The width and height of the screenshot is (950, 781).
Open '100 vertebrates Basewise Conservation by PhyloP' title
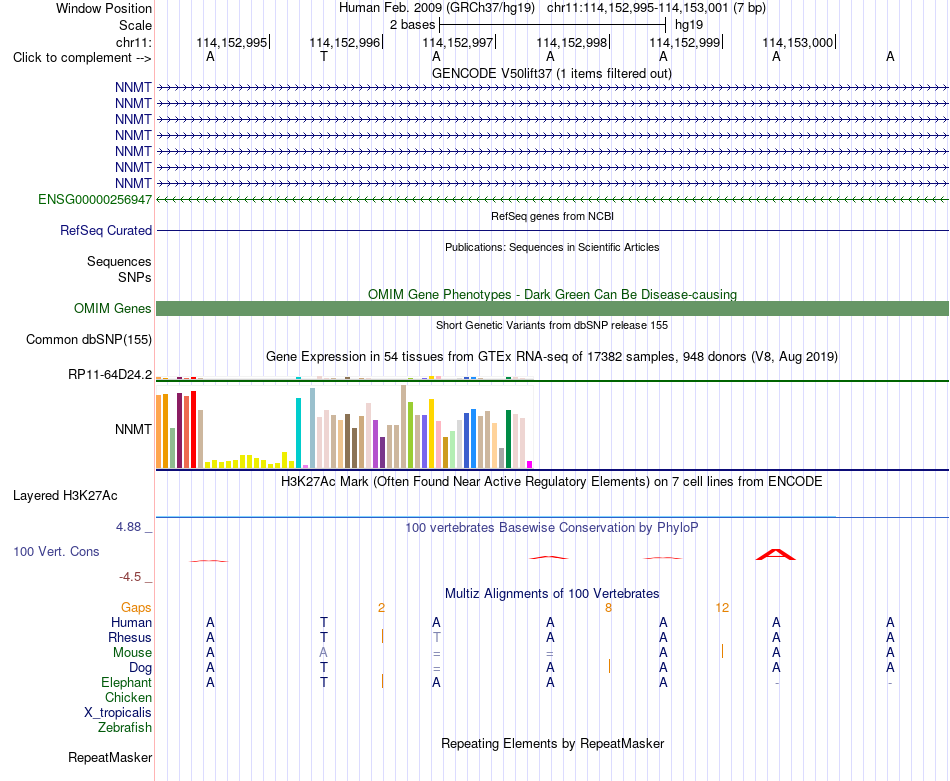552,527
